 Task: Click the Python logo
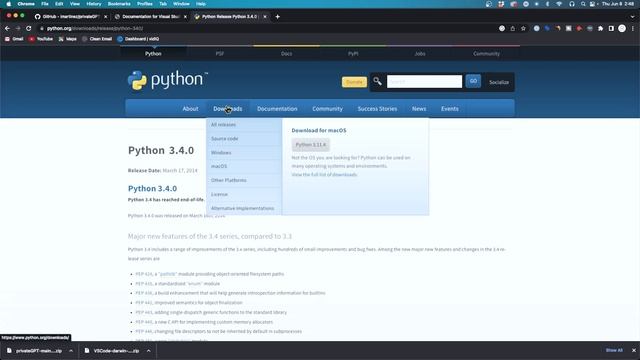coord(168,80)
